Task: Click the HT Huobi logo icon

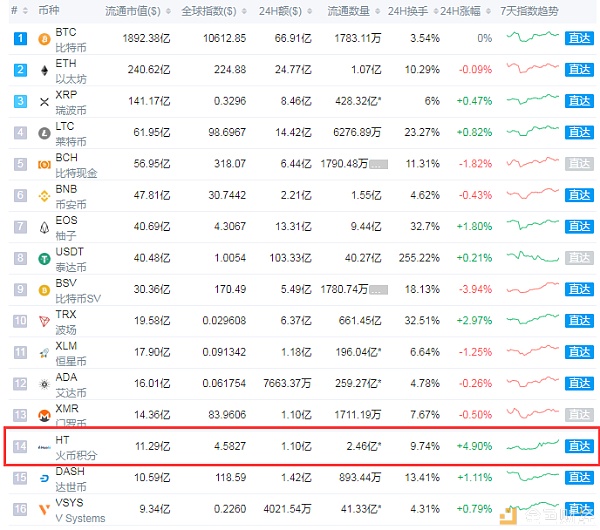Action: pyautogui.click(x=44, y=447)
